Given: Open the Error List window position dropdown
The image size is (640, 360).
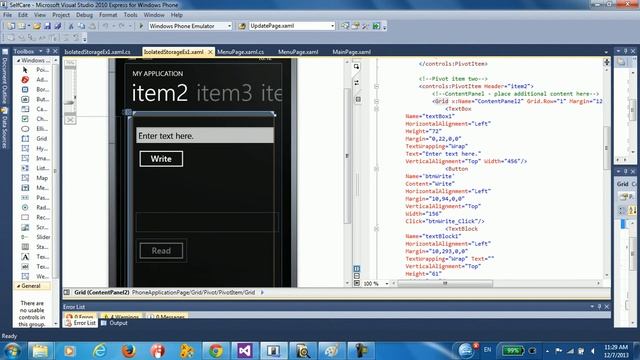Looking at the screenshot, I should [x=591, y=307].
